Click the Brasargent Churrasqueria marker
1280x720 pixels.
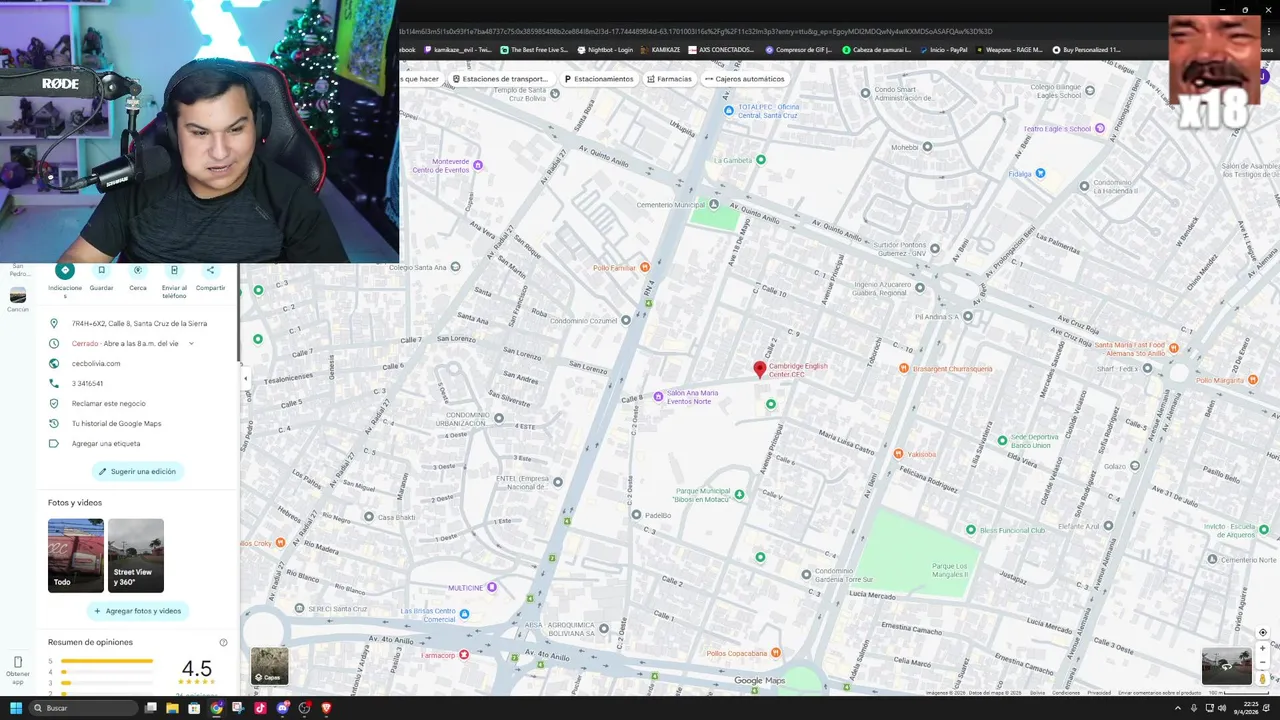pos(903,369)
